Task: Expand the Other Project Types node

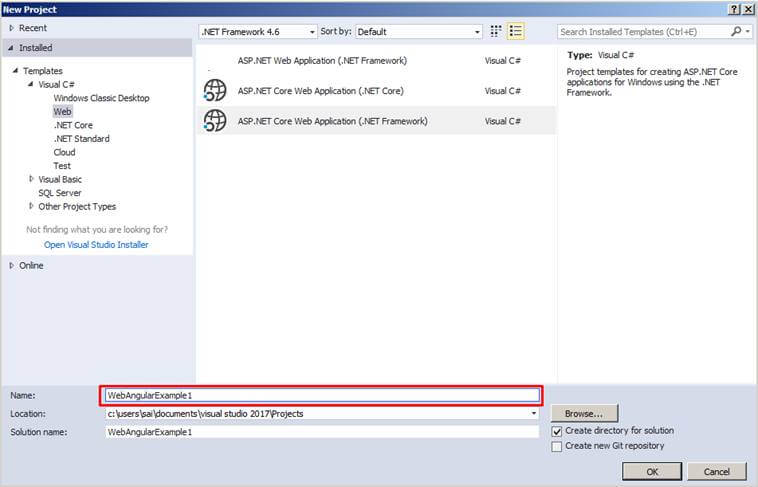Action: coord(31,206)
